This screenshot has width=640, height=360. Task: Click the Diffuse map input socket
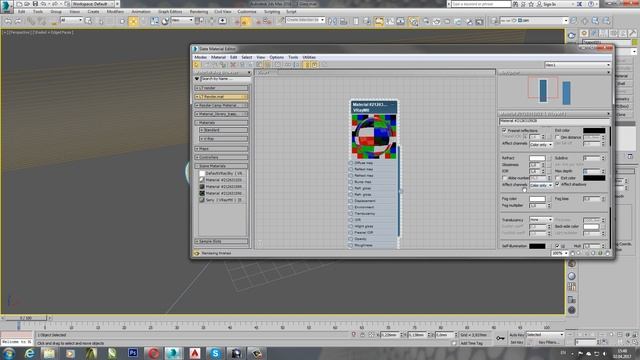point(351,163)
